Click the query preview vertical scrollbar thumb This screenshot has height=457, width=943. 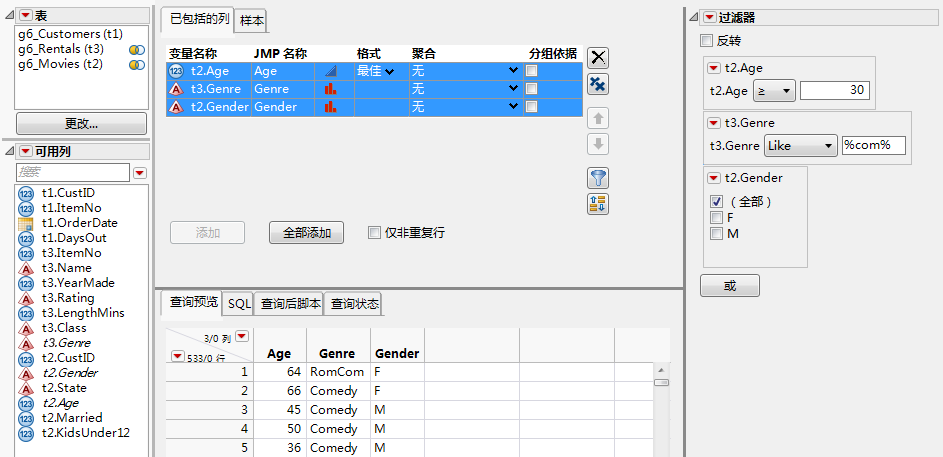[661, 382]
